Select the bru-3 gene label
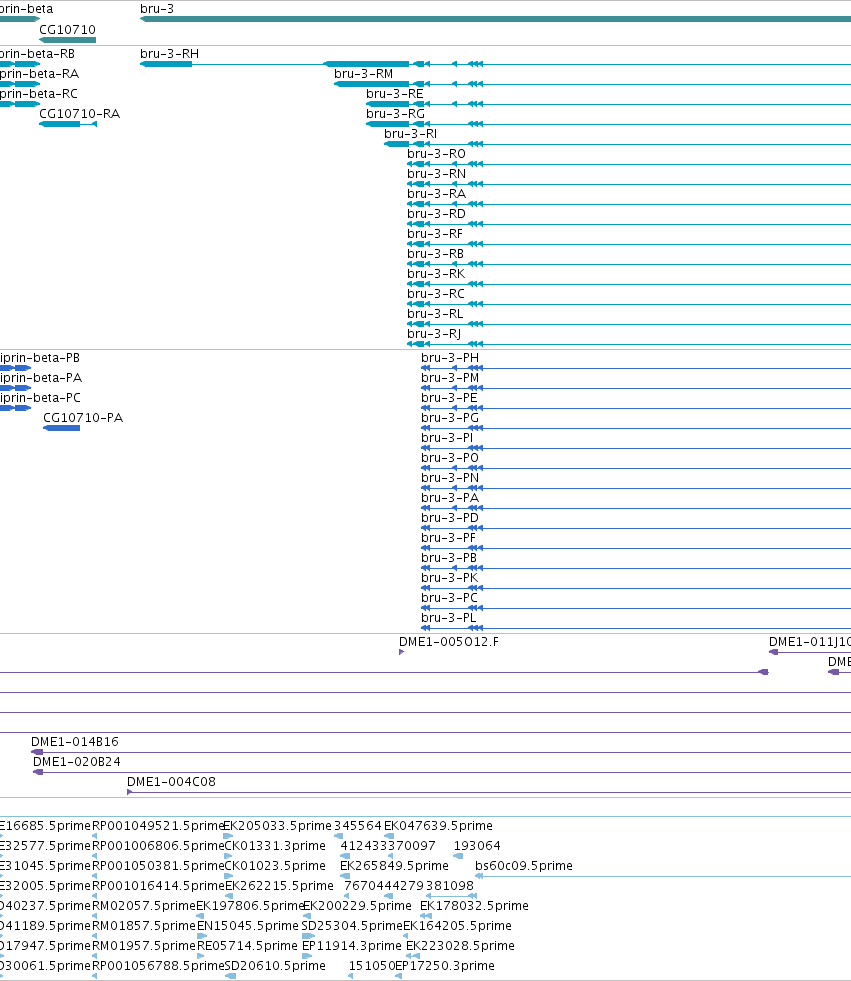851x981 pixels. pyautogui.click(x=157, y=9)
